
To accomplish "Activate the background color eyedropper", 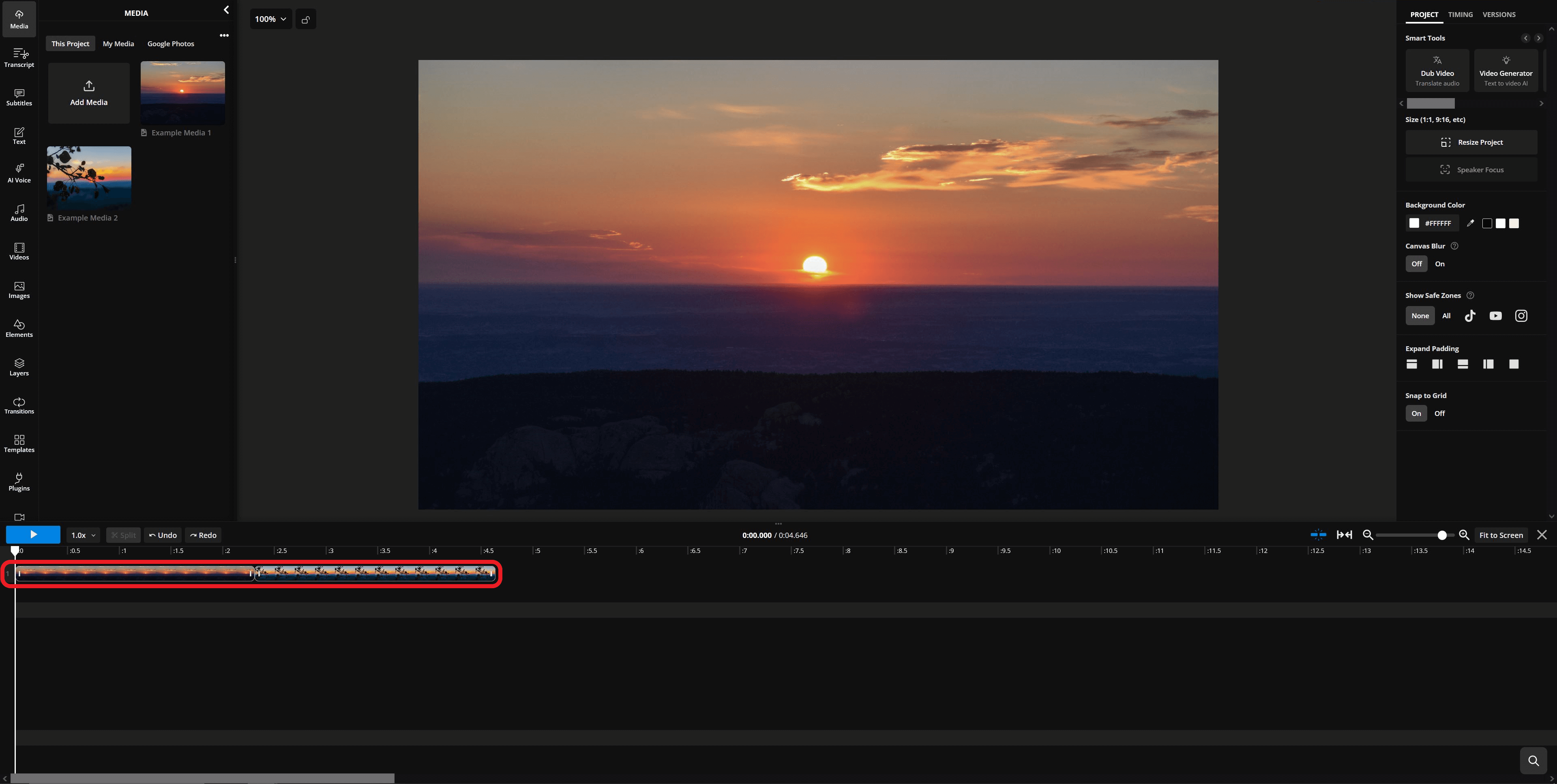I will (x=1471, y=223).
